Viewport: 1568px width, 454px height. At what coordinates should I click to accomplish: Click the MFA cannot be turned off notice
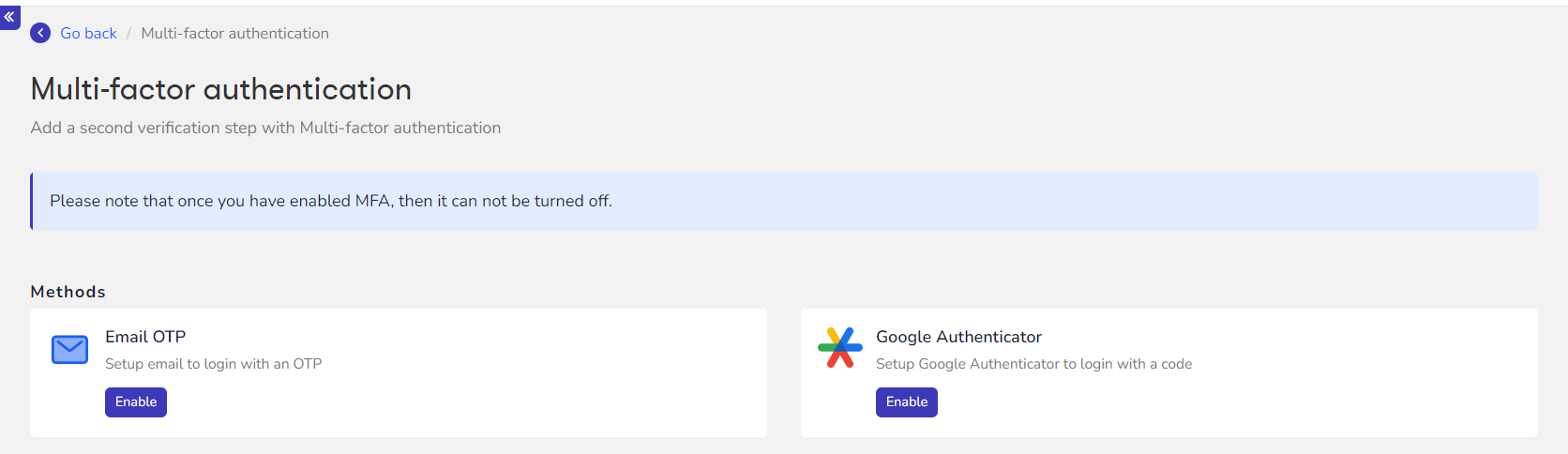(x=331, y=201)
